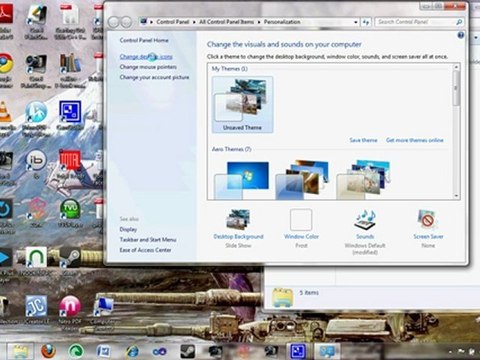This screenshot has width=480, height=360.
Task: Click the blue square app on taskbar
Action: point(298,351)
